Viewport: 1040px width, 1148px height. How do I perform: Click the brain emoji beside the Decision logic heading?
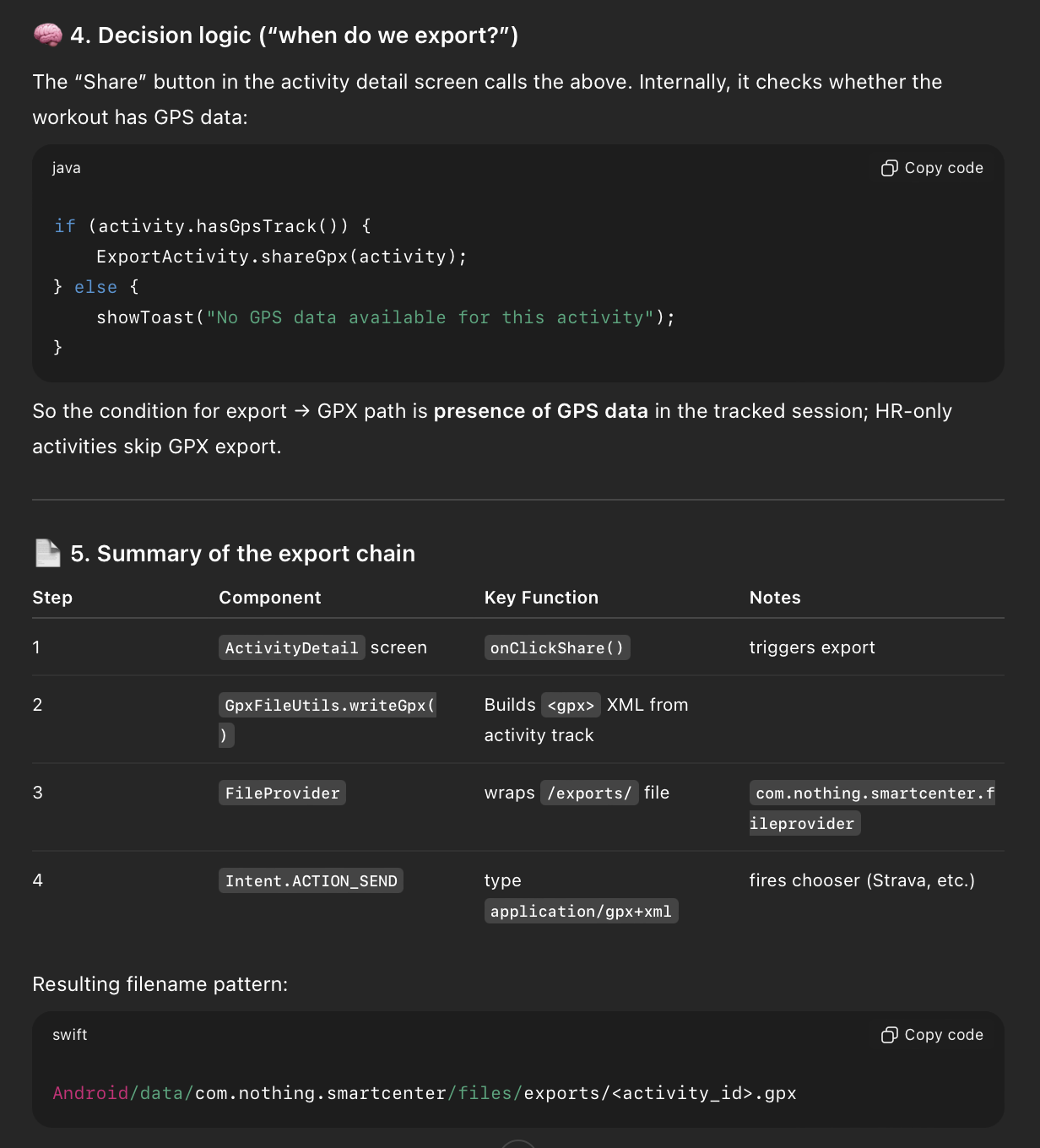[47, 35]
